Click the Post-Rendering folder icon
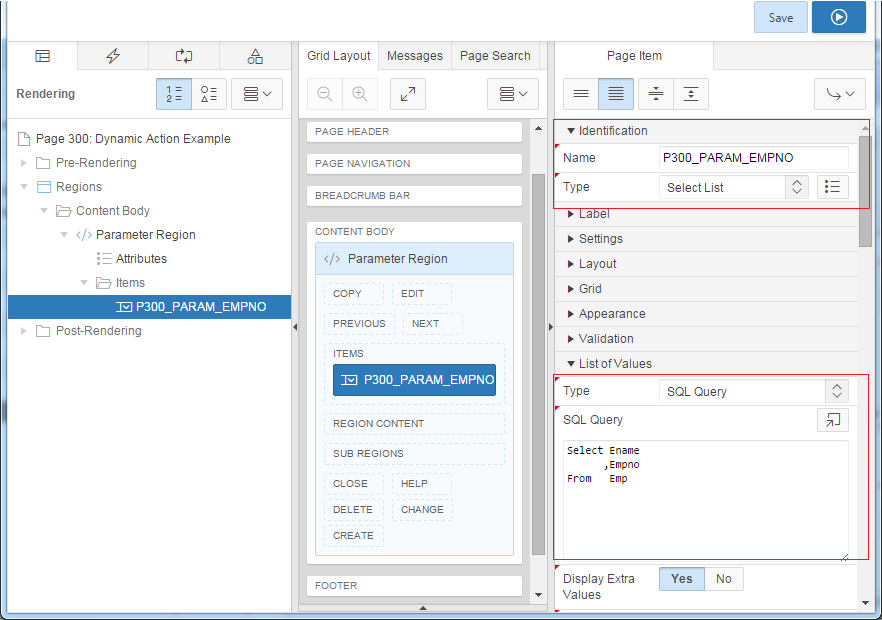 click(43, 331)
